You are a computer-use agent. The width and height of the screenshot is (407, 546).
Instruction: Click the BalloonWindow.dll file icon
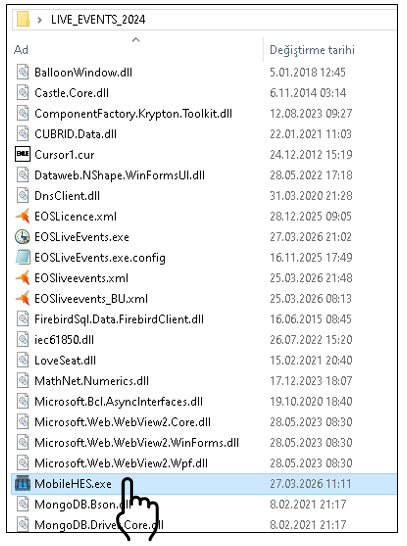[x=23, y=72]
